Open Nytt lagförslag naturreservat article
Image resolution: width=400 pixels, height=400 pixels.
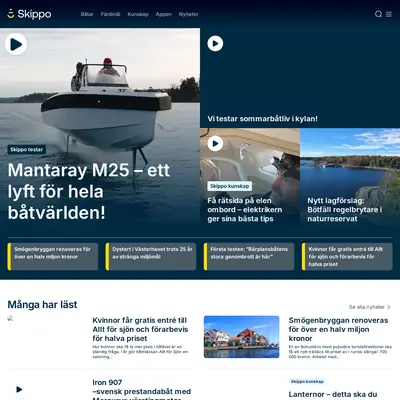point(345,210)
